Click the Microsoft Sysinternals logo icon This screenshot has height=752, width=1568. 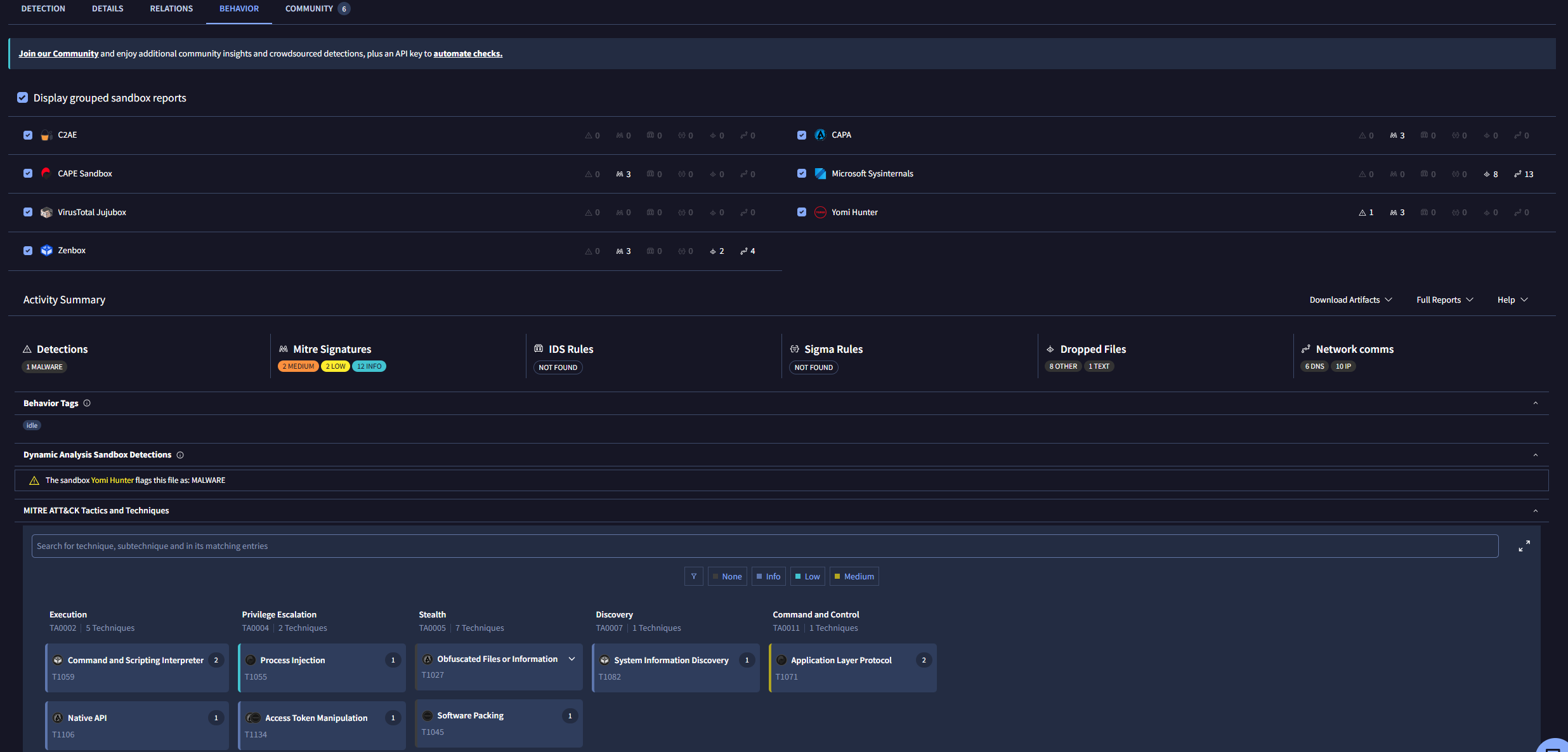(x=820, y=173)
